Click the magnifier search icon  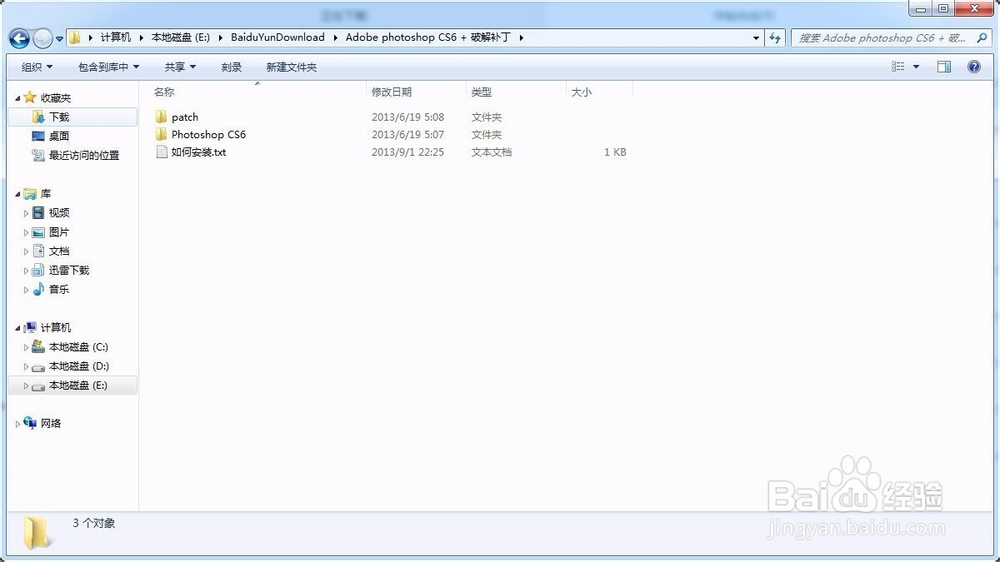(x=982, y=38)
